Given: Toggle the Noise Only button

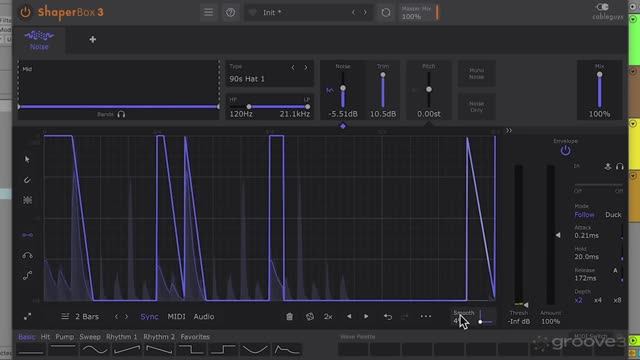Looking at the screenshot, I should [476, 107].
